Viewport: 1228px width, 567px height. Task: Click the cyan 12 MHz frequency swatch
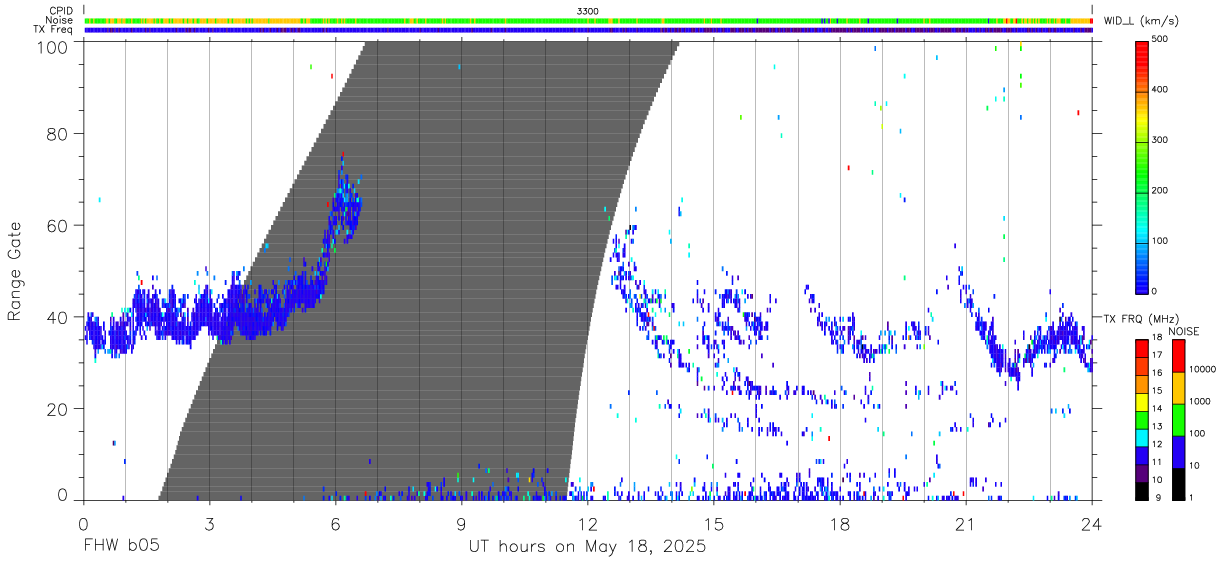[x=1142, y=437]
